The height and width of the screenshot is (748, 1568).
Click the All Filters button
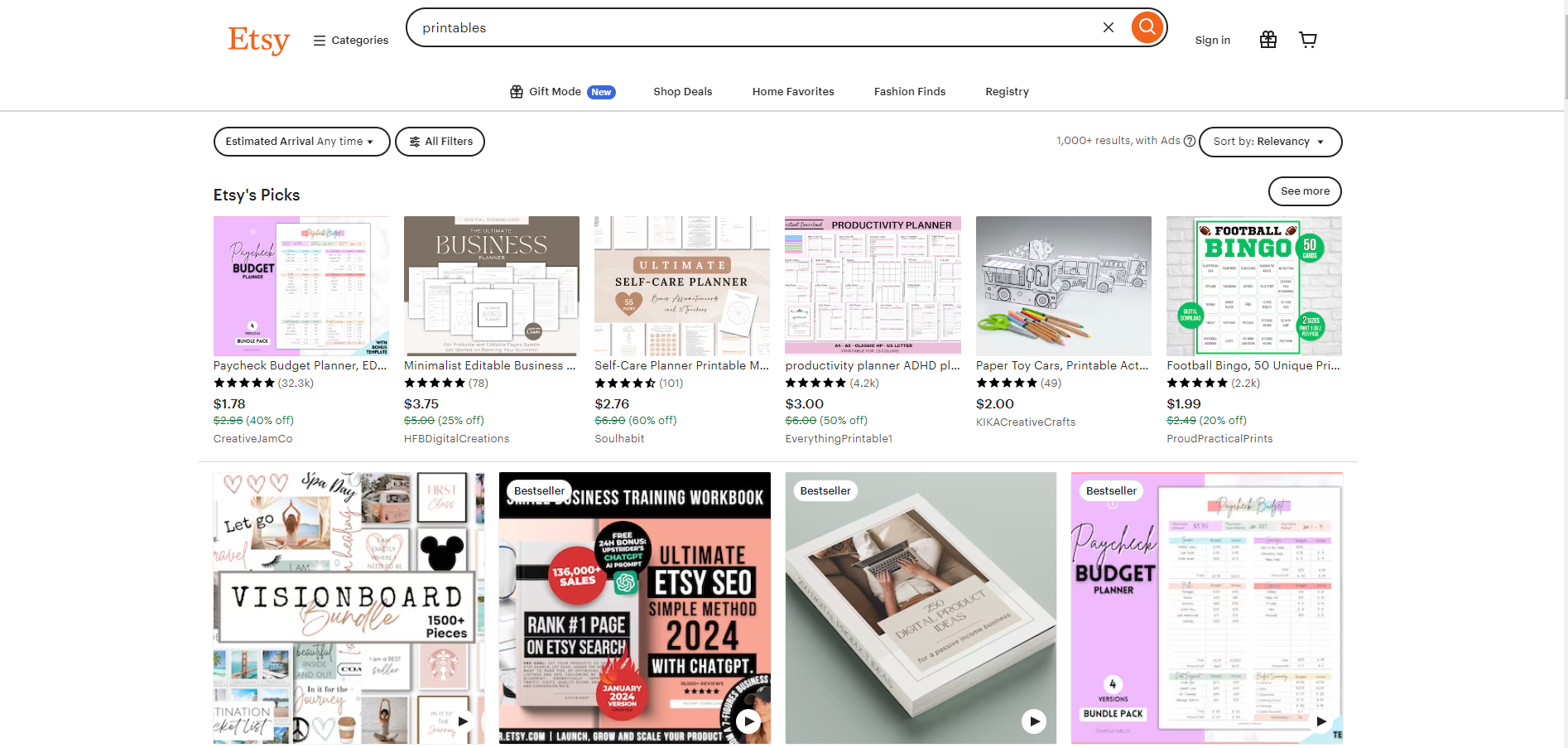440,142
